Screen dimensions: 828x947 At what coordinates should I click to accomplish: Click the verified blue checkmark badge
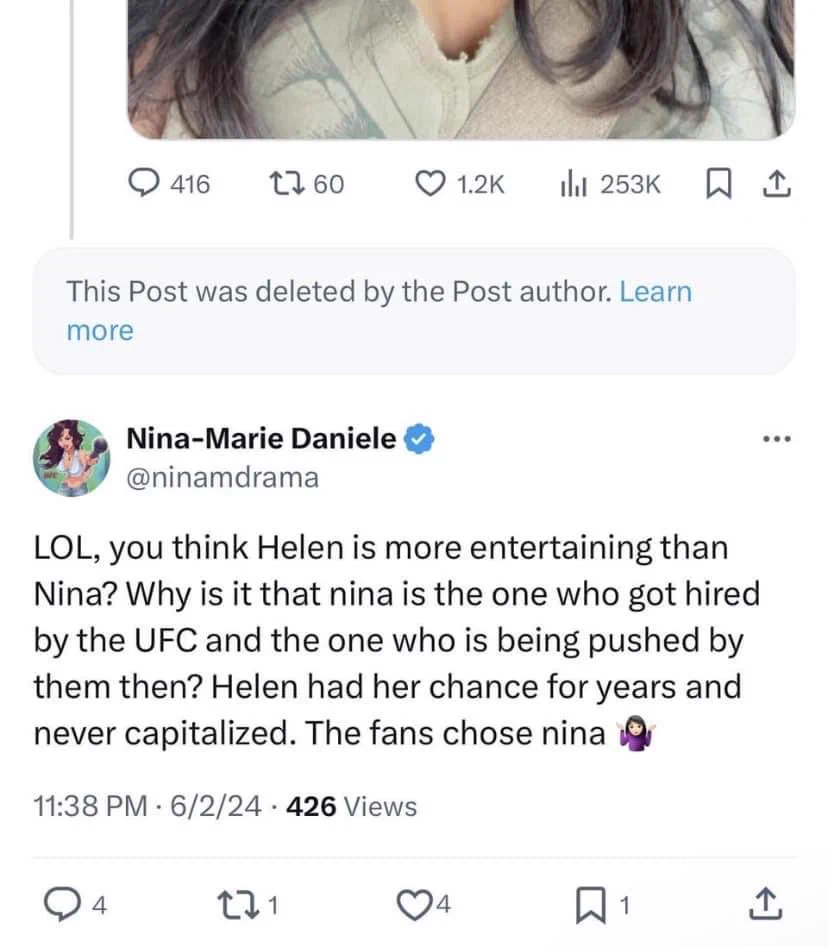click(x=419, y=438)
